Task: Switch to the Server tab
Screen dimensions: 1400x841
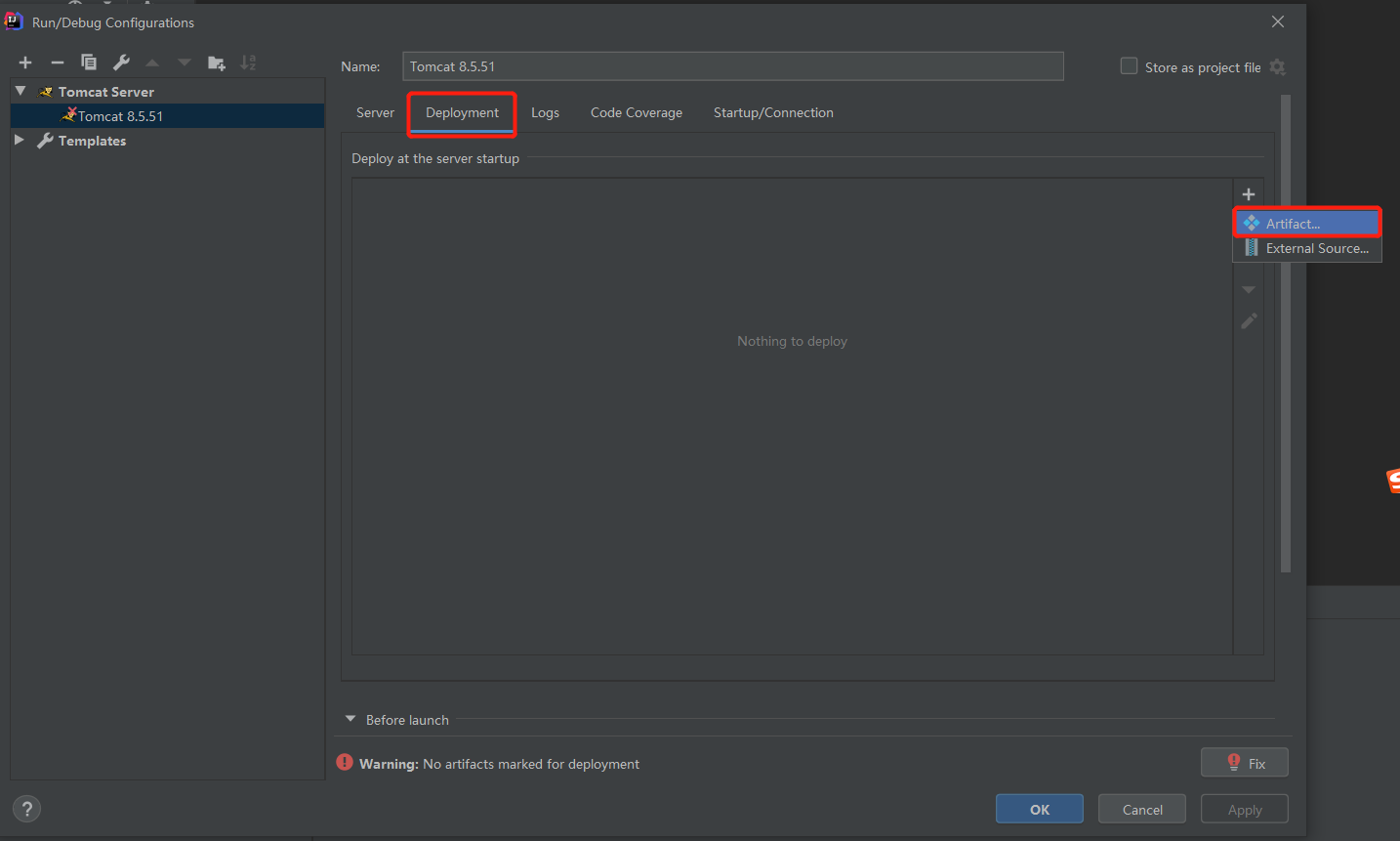Action: [x=375, y=112]
